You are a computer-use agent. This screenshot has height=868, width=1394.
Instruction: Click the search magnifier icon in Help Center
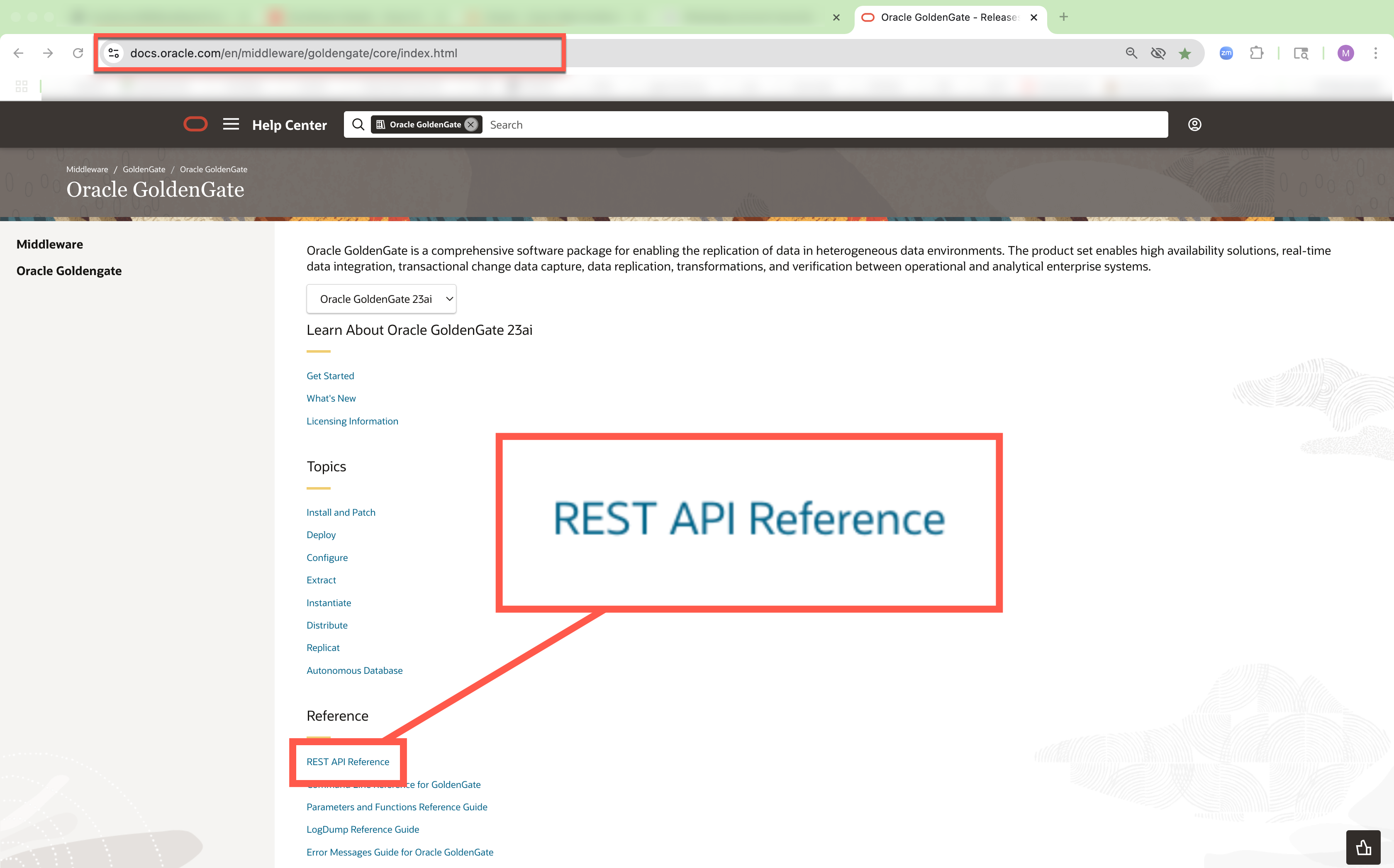pos(358,124)
